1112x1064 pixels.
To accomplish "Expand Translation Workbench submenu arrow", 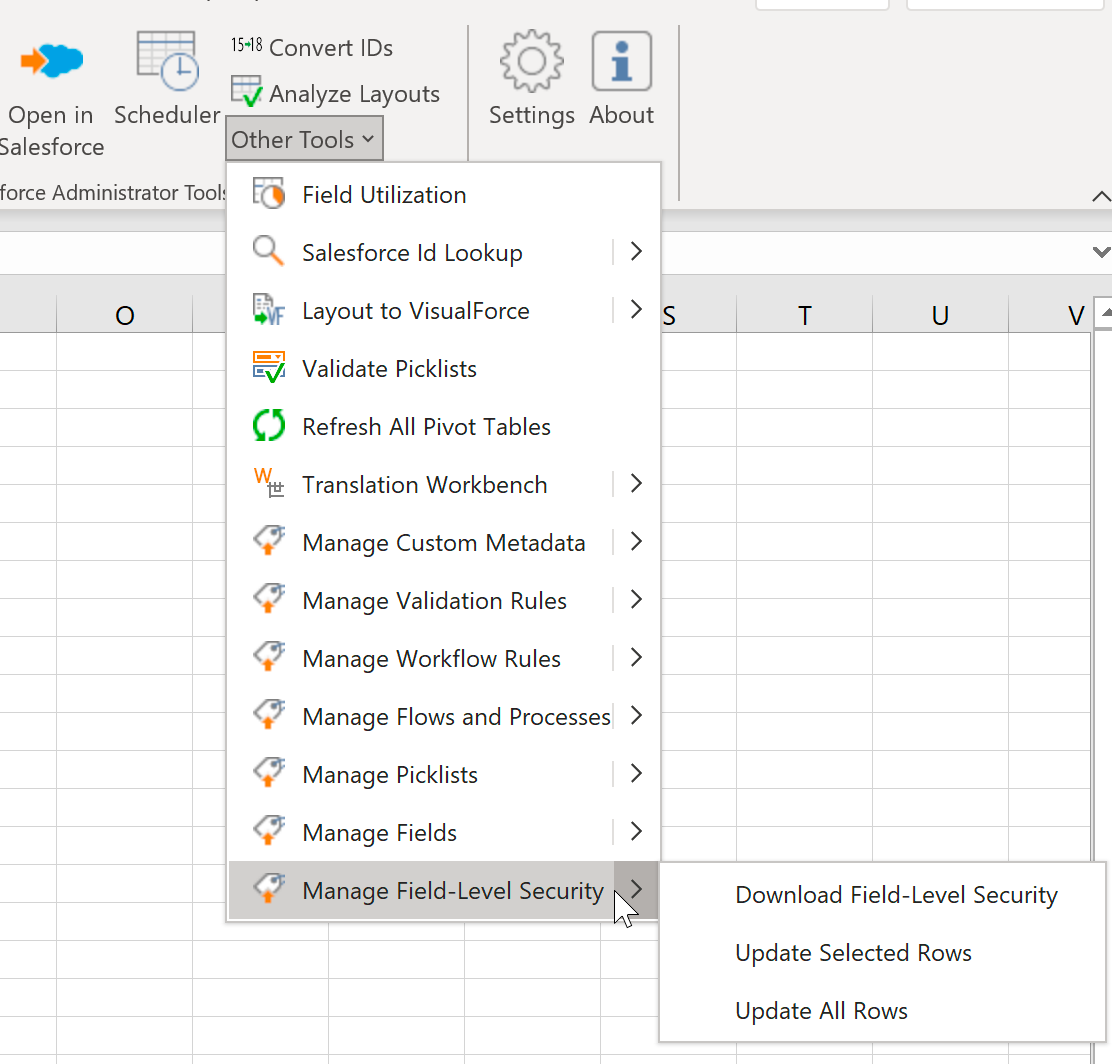I will 636,485.
